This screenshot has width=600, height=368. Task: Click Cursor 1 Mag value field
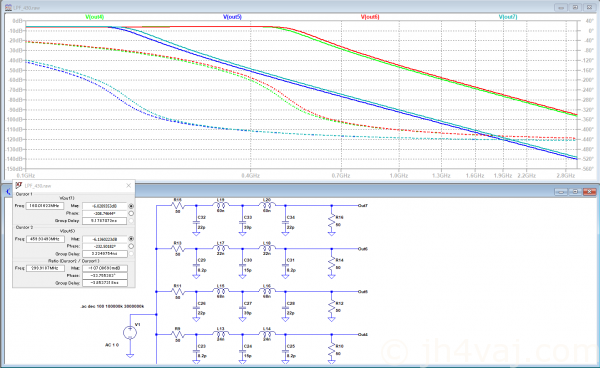(104, 206)
